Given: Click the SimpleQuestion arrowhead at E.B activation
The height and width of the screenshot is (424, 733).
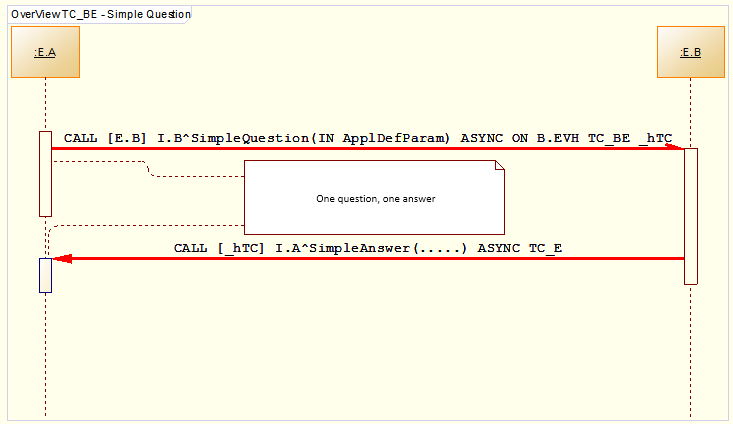Looking at the screenshot, I should click(678, 148).
